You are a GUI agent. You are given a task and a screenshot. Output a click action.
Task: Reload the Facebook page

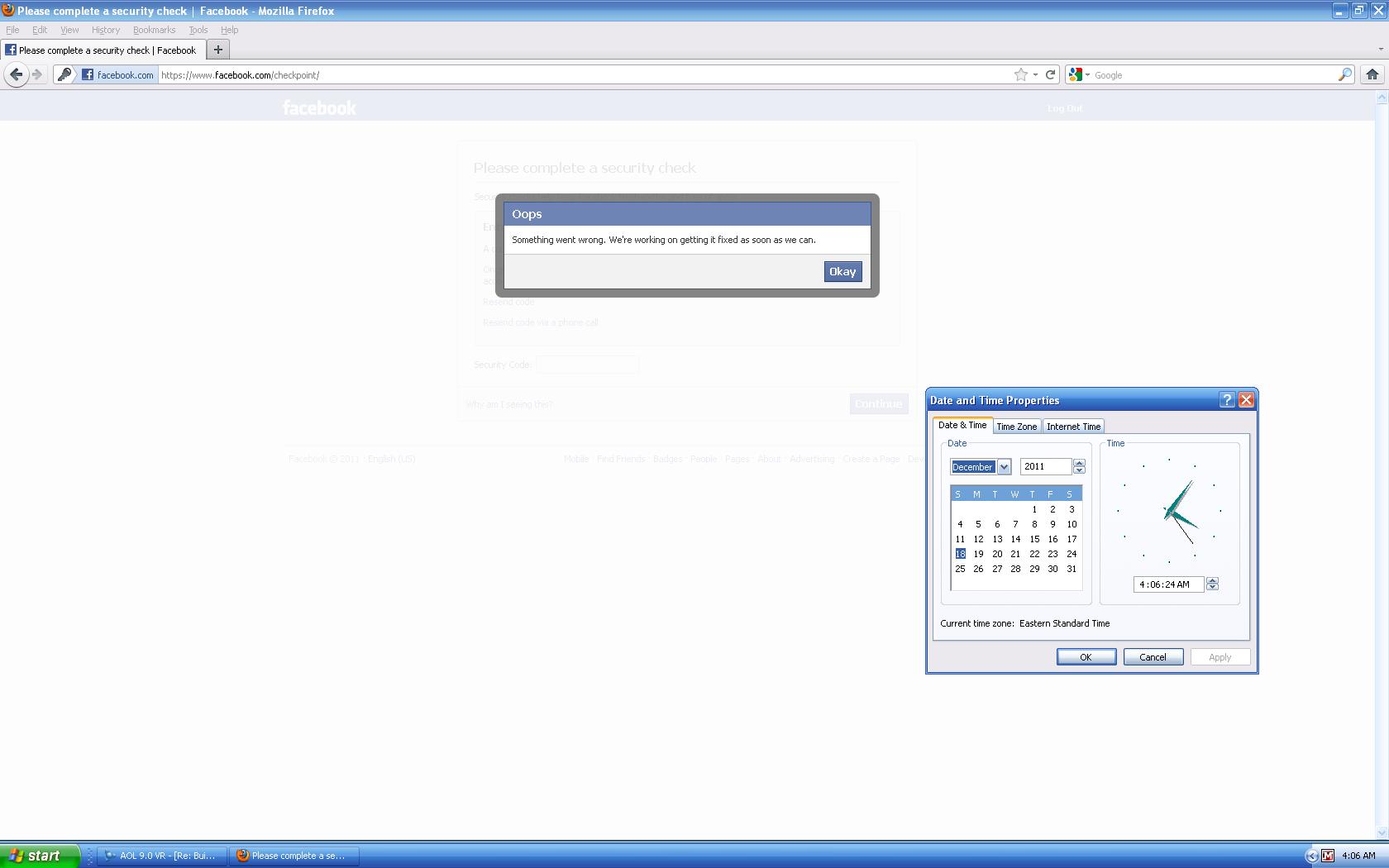point(1050,74)
